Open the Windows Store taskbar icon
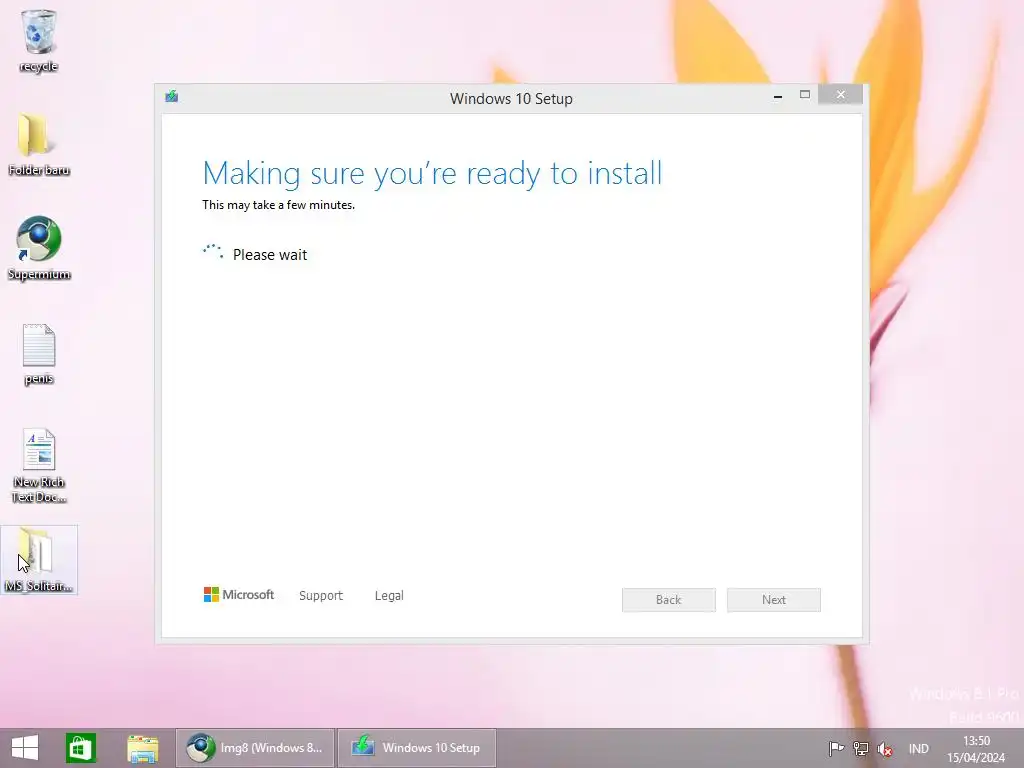1024x768 pixels. pos(81,748)
